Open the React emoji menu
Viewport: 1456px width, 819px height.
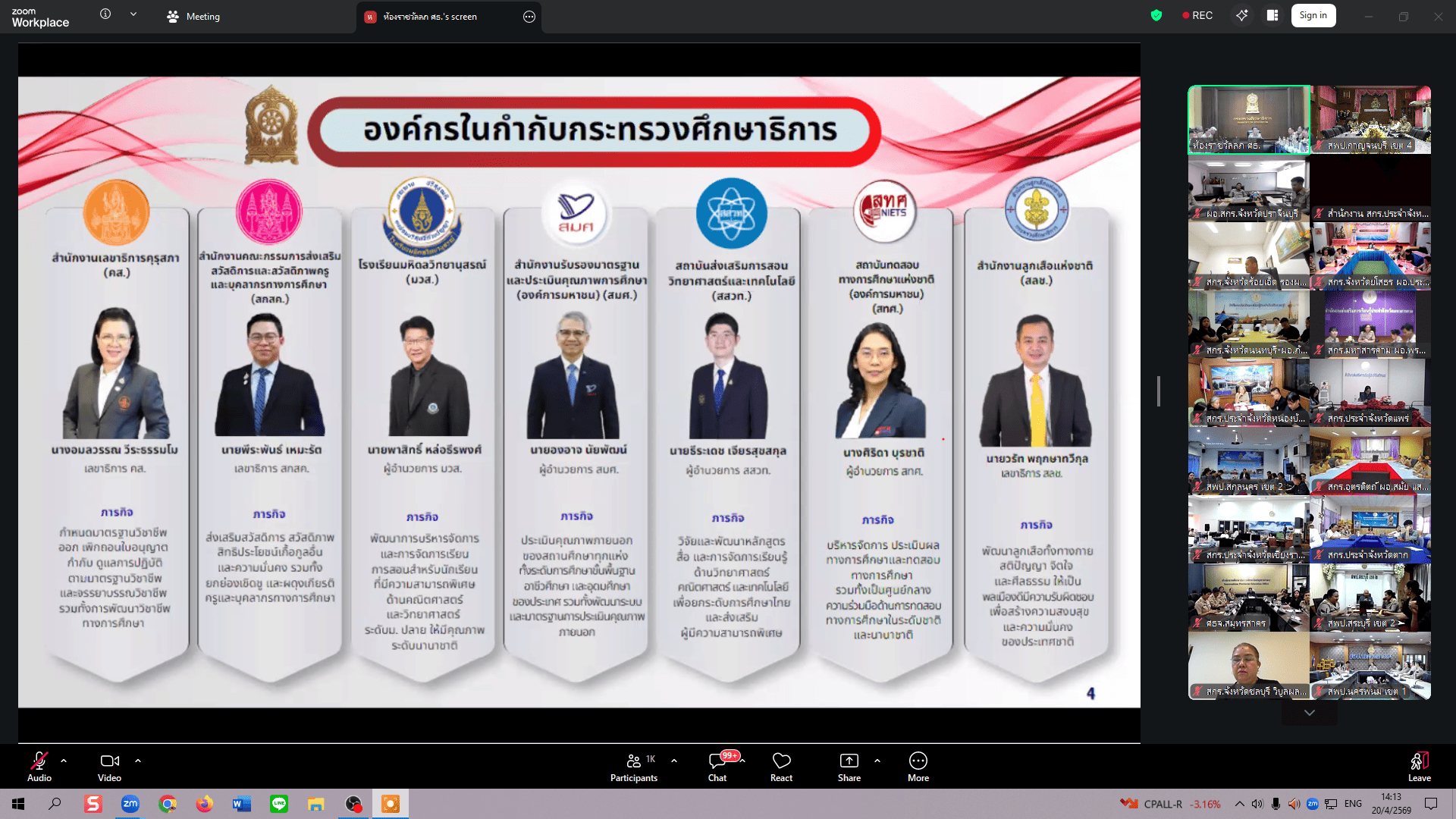781,761
